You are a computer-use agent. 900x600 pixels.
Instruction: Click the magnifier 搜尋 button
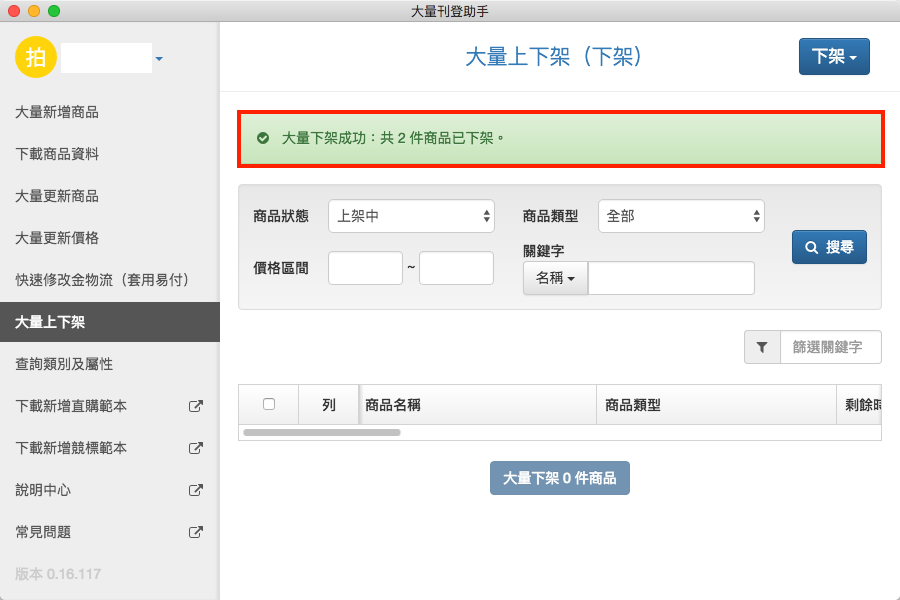tap(829, 247)
